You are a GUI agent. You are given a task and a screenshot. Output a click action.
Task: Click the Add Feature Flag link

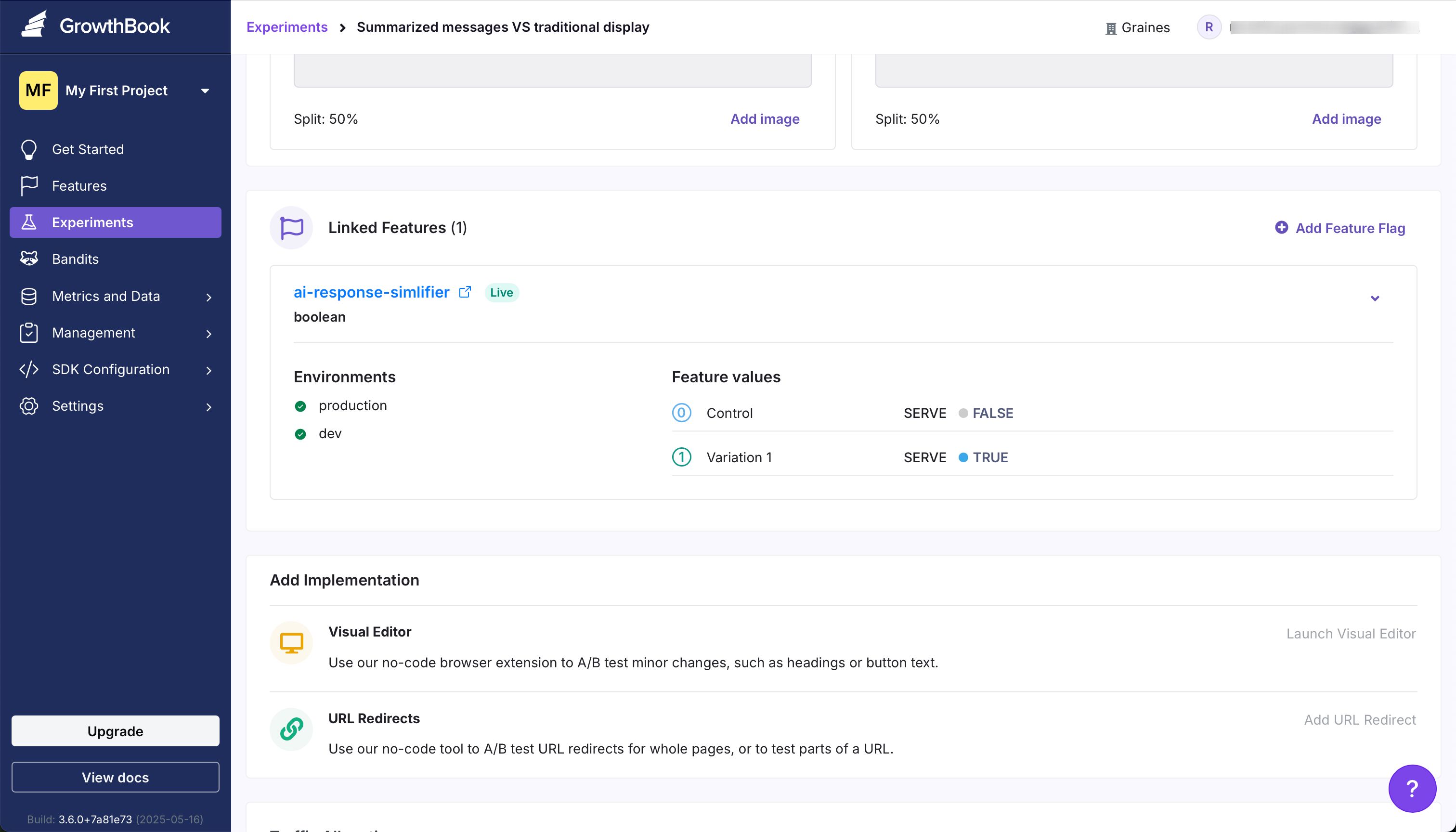tap(1340, 228)
